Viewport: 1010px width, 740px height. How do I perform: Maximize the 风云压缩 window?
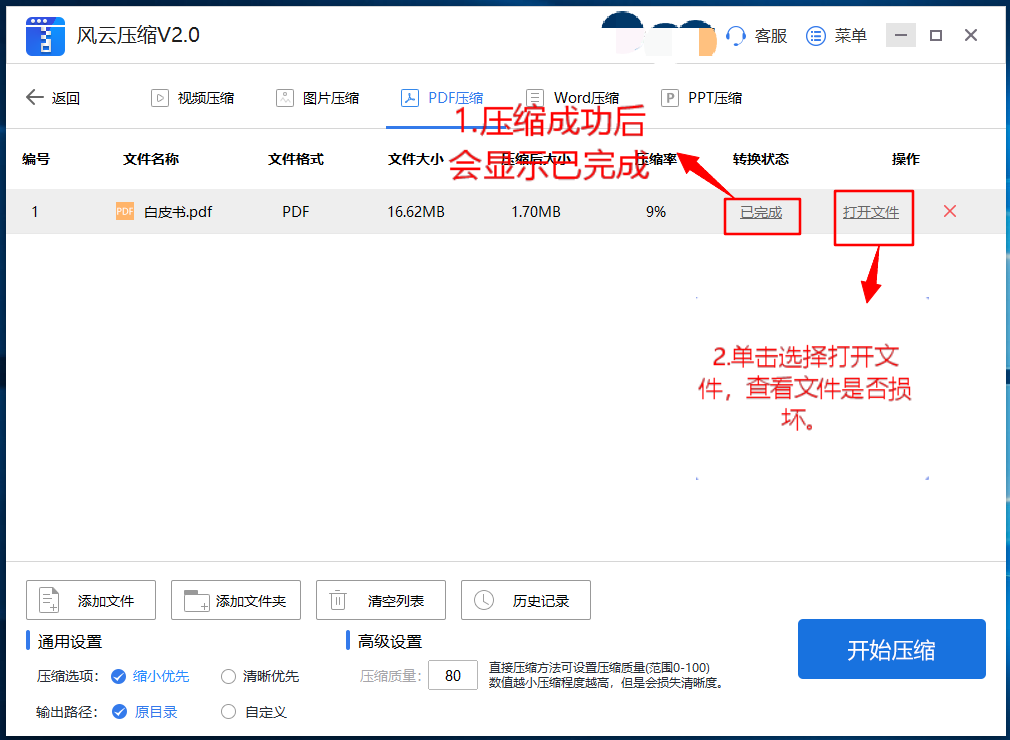point(936,35)
